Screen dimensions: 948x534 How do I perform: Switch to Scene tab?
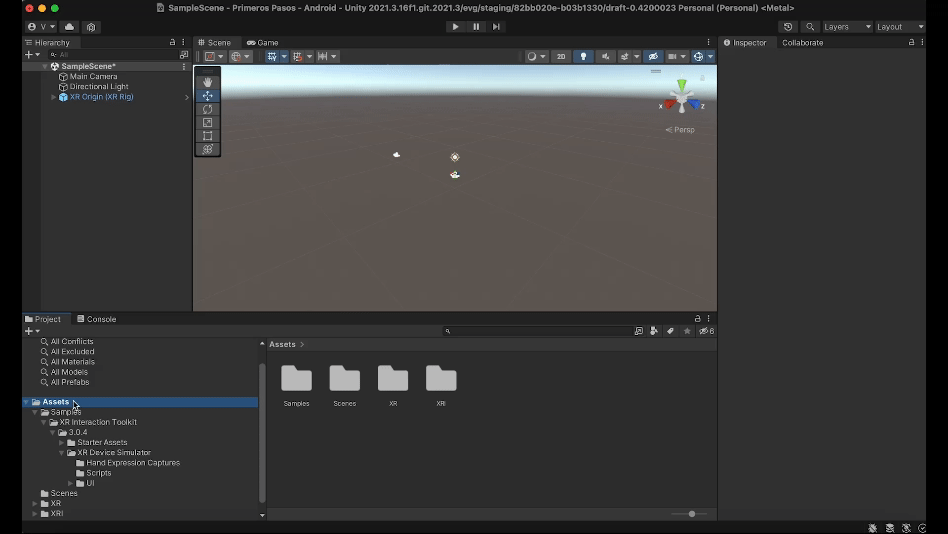(215, 42)
